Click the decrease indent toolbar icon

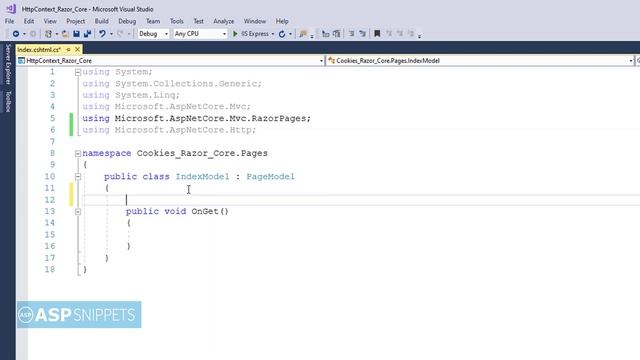tap(325, 34)
